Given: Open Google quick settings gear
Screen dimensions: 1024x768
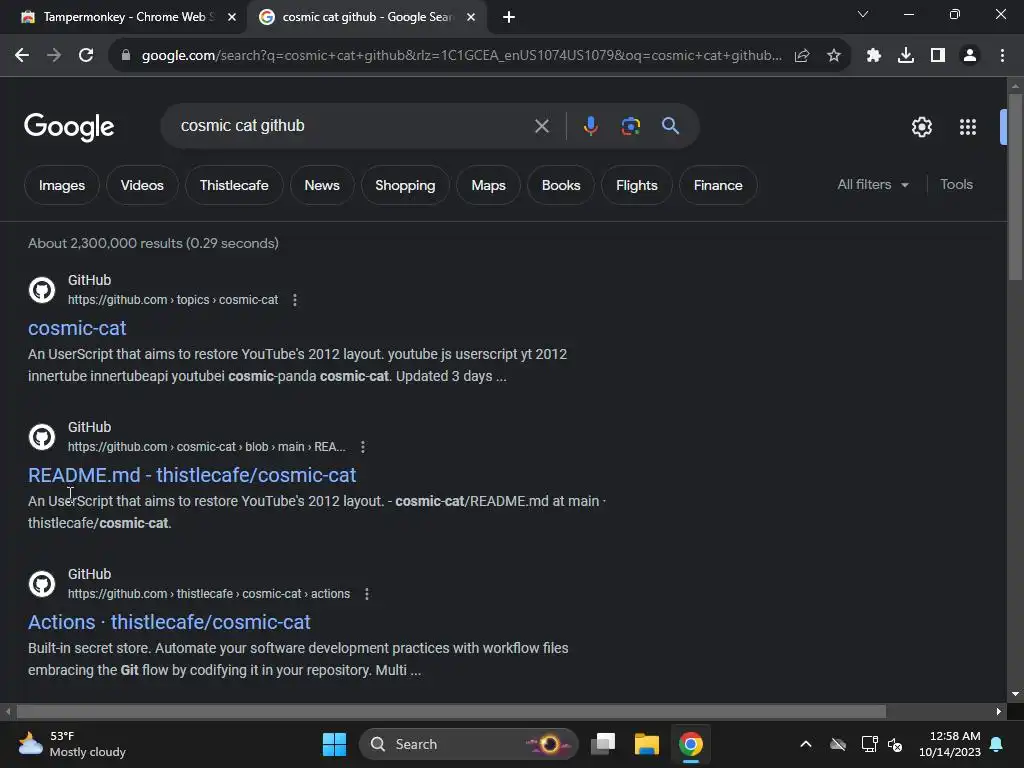Looking at the screenshot, I should tap(921, 127).
